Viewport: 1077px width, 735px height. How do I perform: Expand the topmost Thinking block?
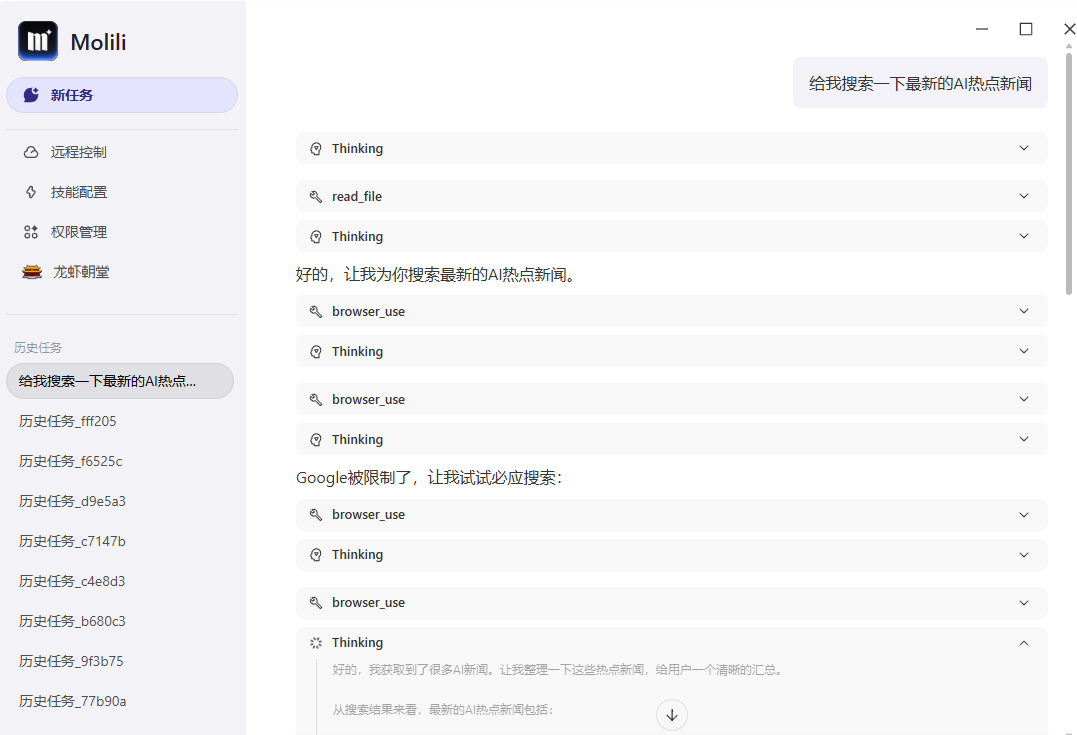pos(1023,148)
